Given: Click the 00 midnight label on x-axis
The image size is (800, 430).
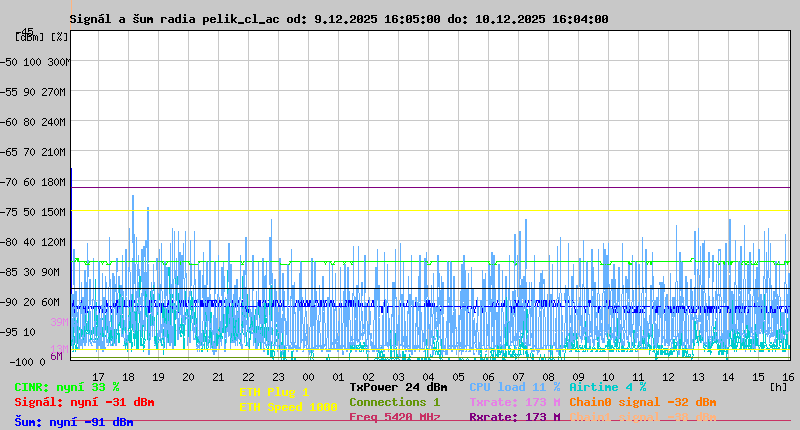Looking at the screenshot, I should point(308,377).
